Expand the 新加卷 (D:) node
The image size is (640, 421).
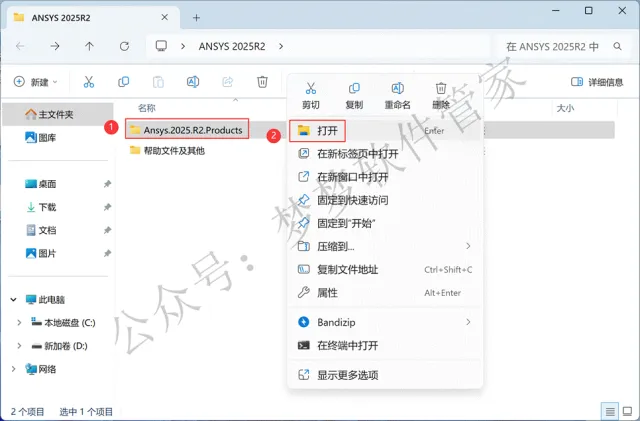tap(19, 346)
